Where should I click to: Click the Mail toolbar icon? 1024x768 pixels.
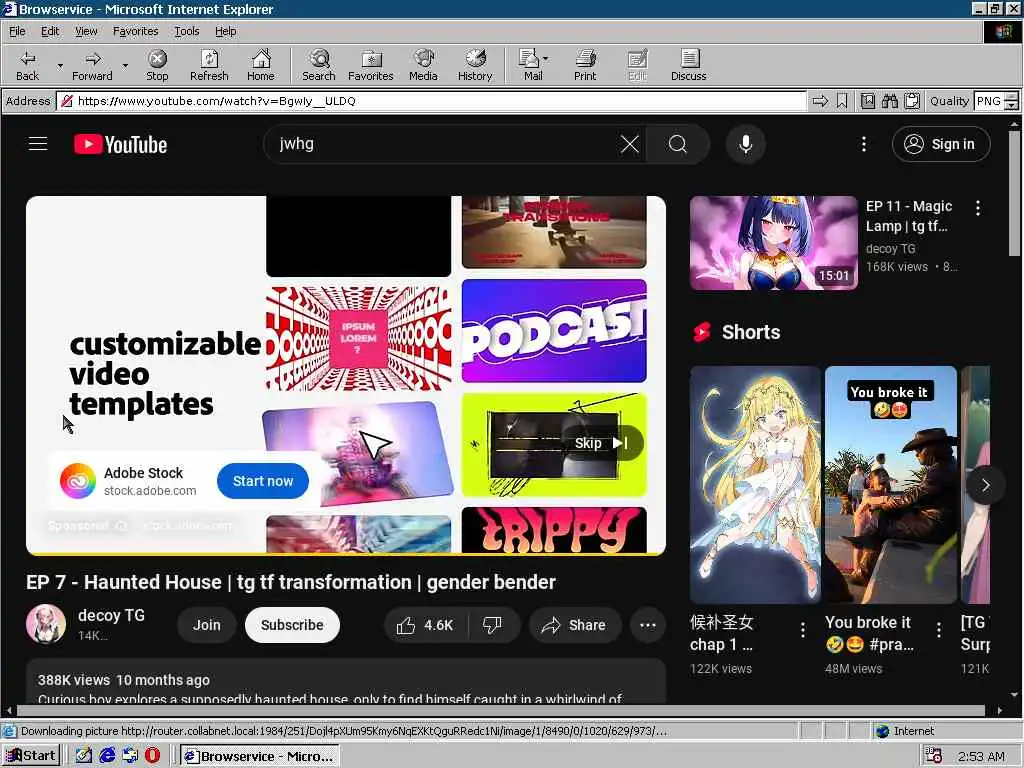pyautogui.click(x=530, y=65)
